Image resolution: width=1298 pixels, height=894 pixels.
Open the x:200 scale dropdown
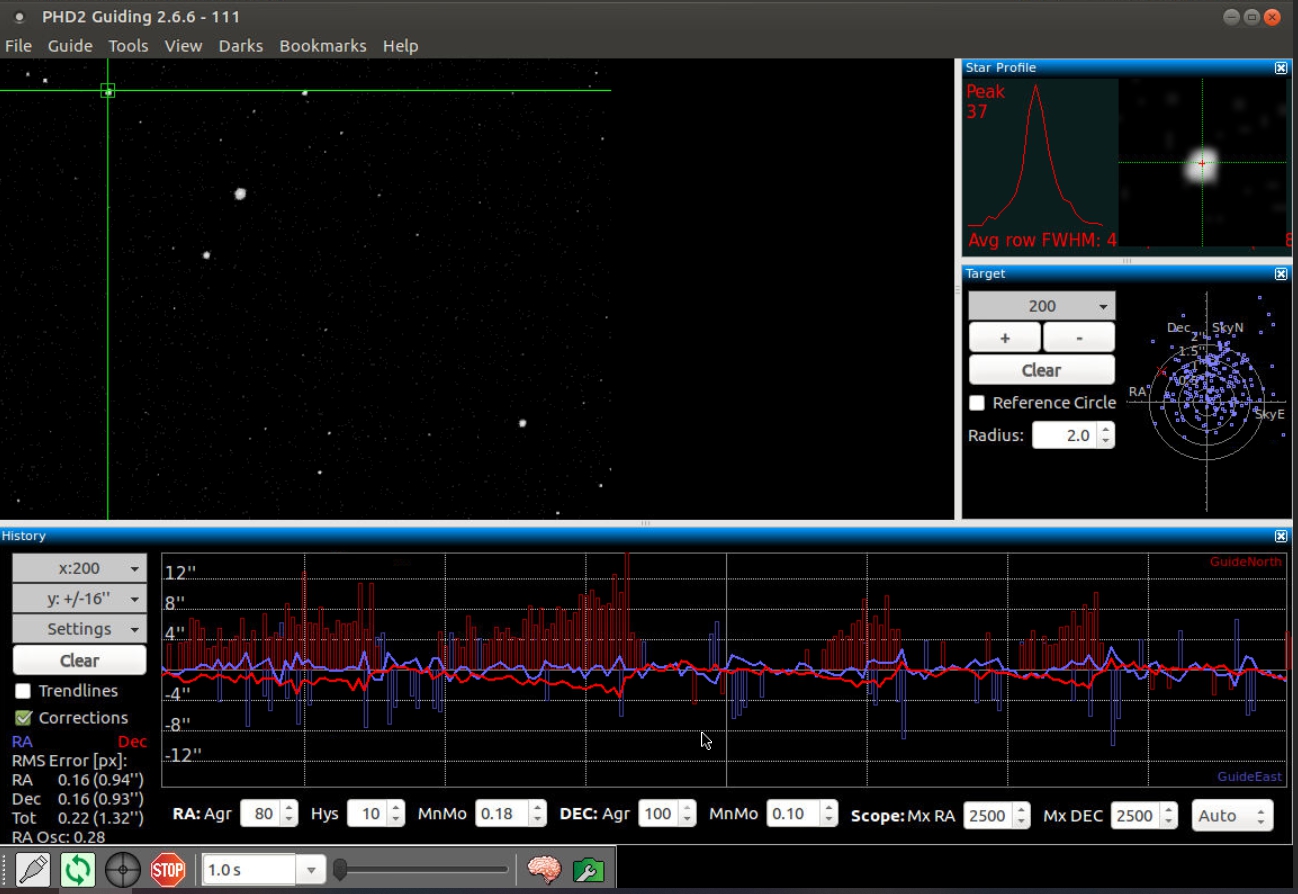[x=79, y=568]
